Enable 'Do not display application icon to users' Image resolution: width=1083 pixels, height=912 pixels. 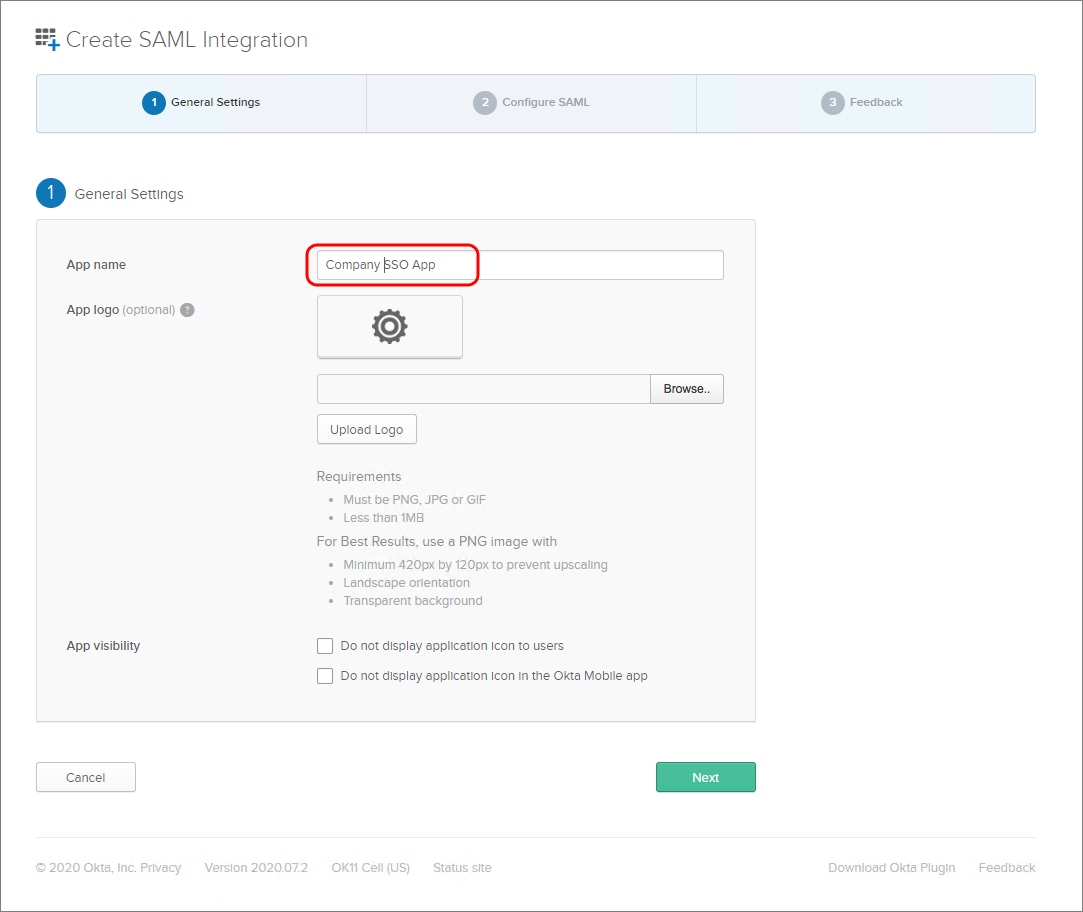[x=325, y=646]
